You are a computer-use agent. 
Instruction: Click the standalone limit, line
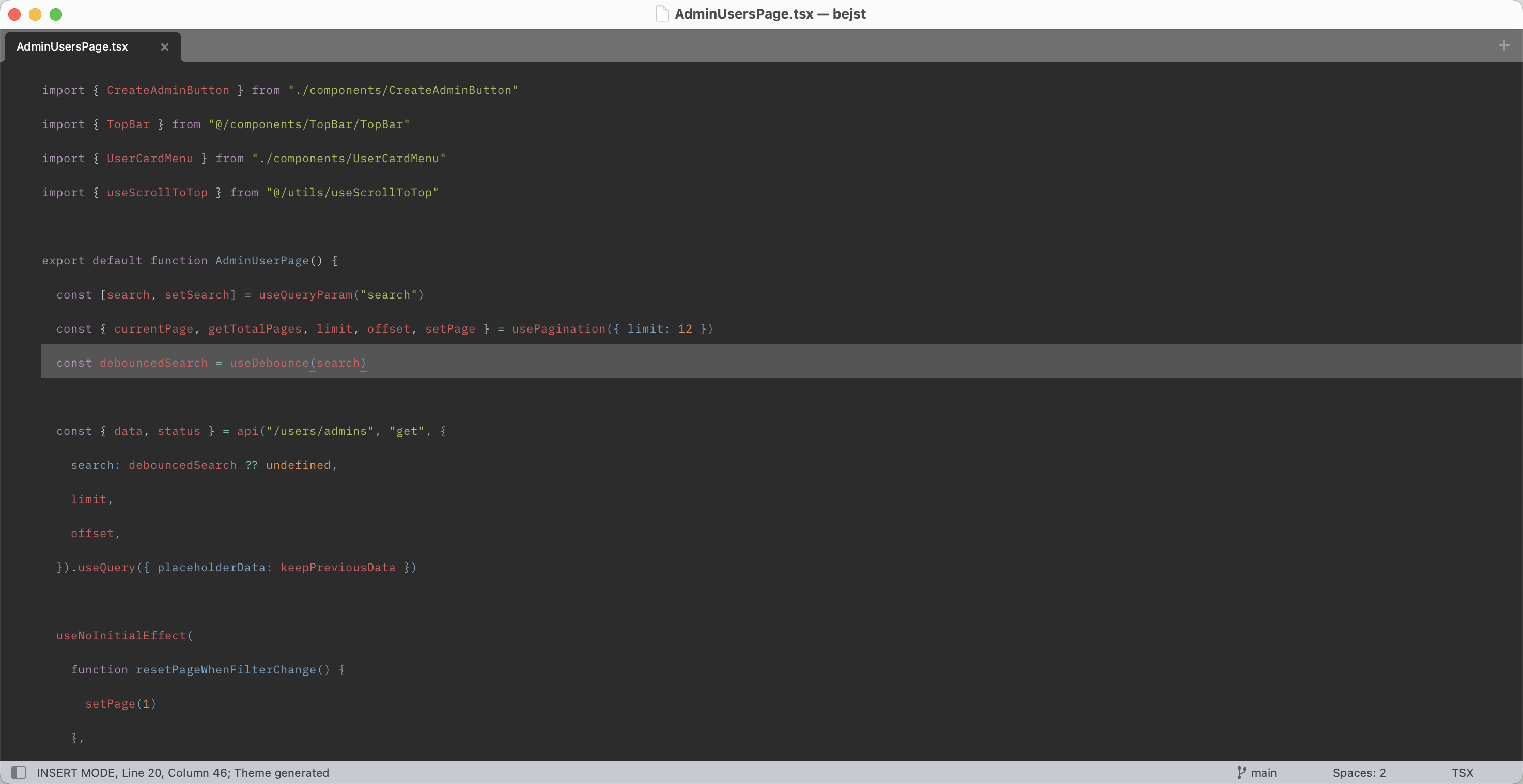click(x=91, y=499)
